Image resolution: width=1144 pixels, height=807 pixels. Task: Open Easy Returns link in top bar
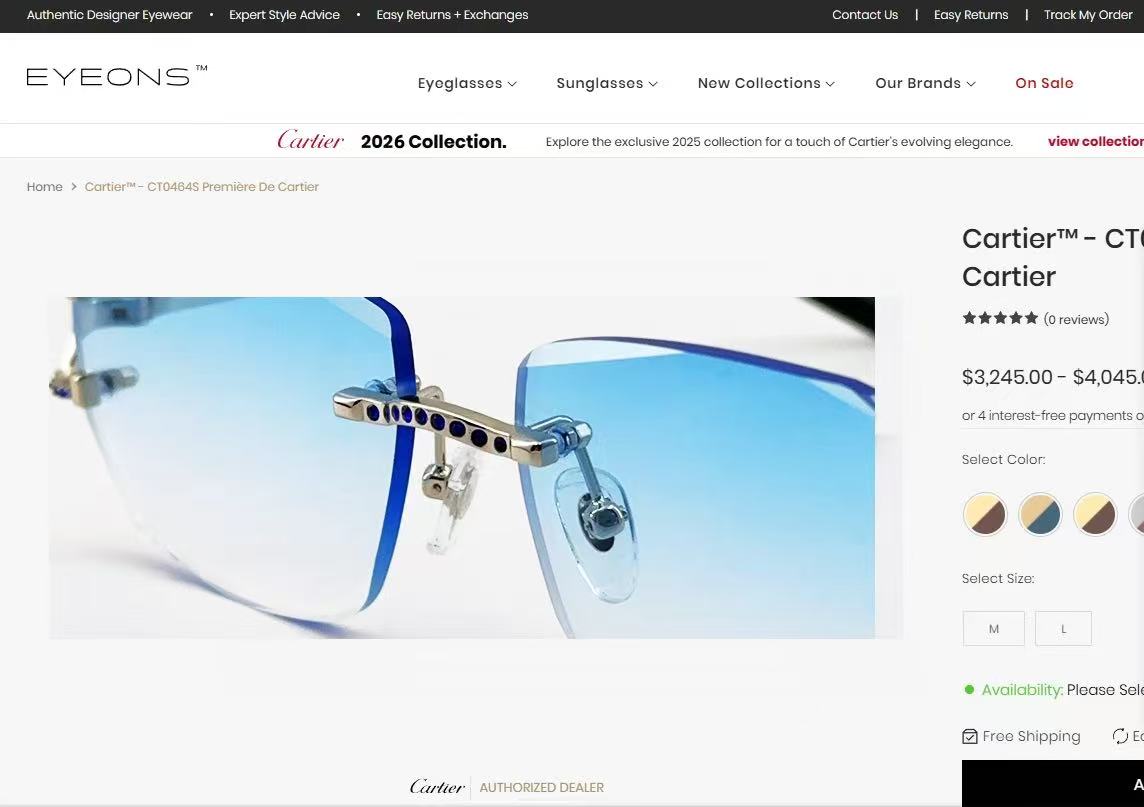[x=970, y=15]
